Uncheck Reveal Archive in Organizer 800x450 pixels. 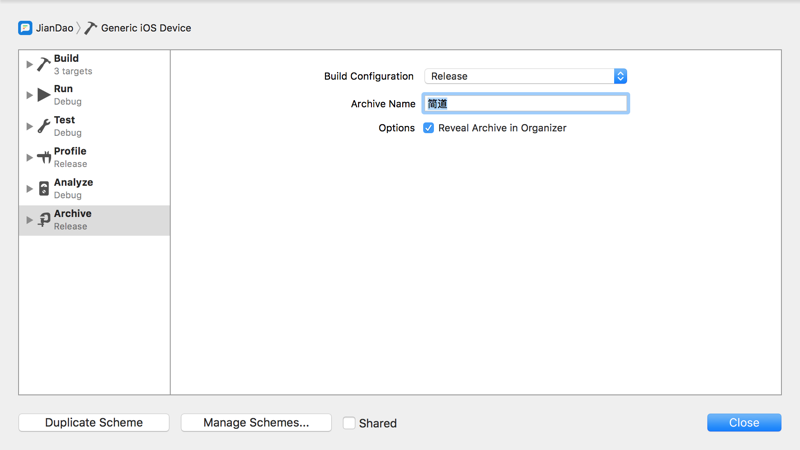click(429, 128)
